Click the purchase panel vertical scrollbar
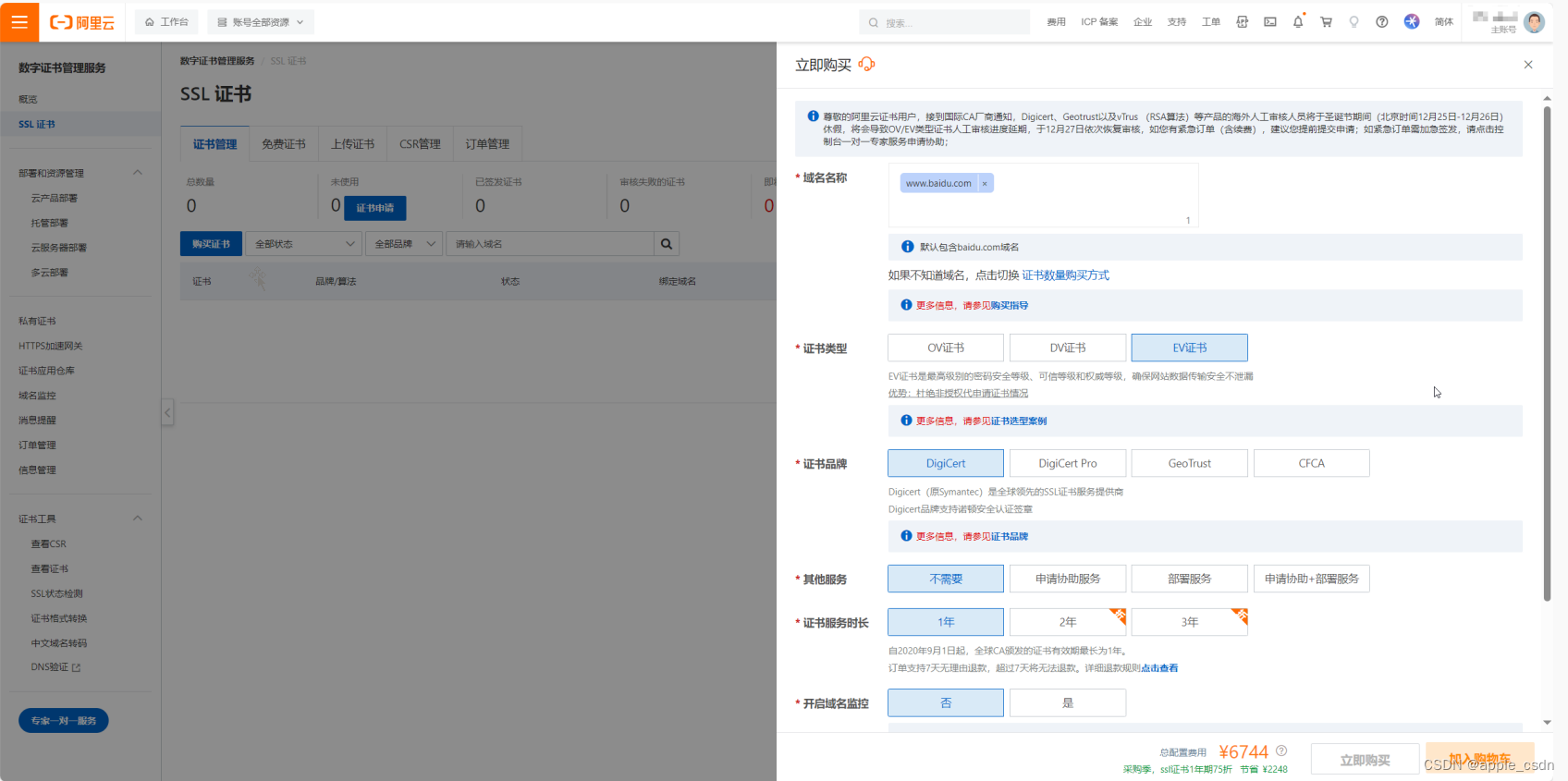 (x=1547, y=353)
